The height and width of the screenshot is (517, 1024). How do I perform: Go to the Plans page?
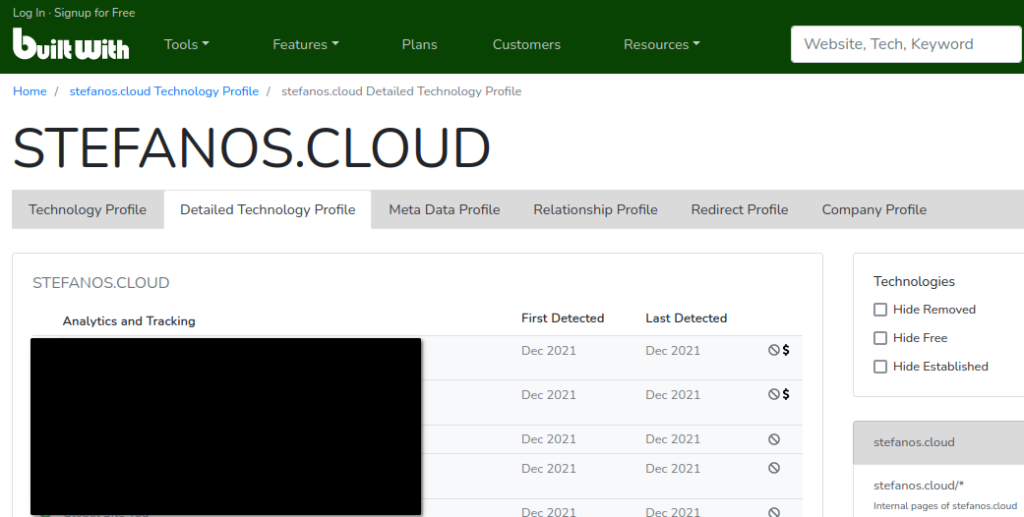point(419,44)
